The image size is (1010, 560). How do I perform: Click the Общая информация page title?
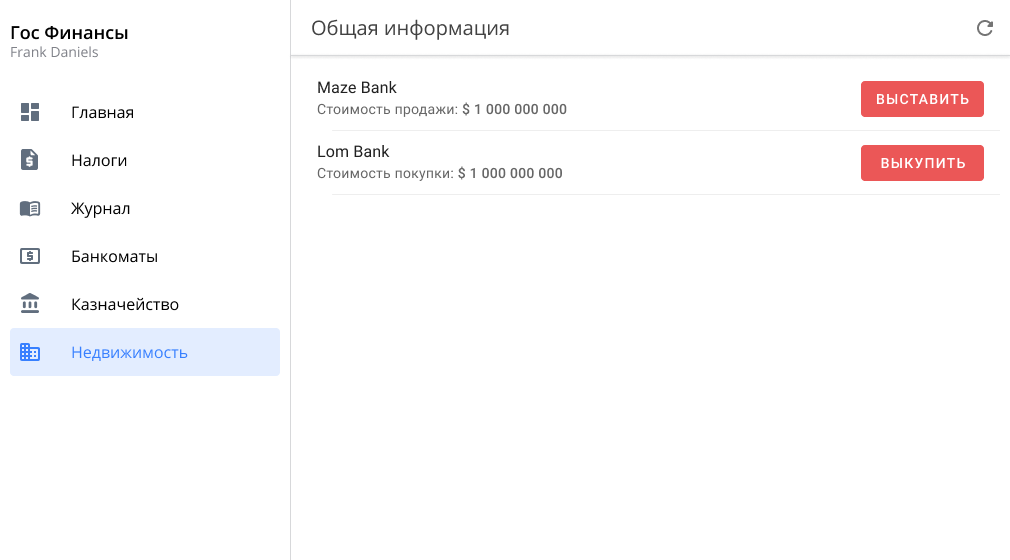(x=410, y=28)
